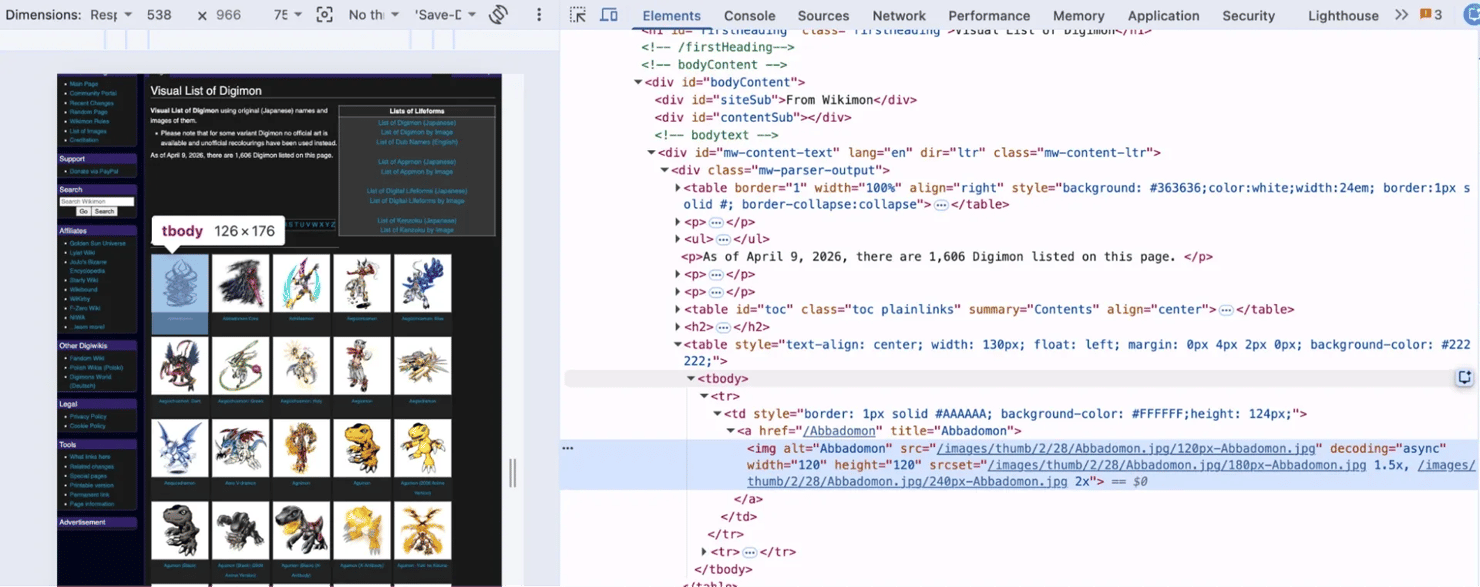This screenshot has width=1480, height=587.
Task: Open the issues badge showing 3
Action: coord(1432,15)
